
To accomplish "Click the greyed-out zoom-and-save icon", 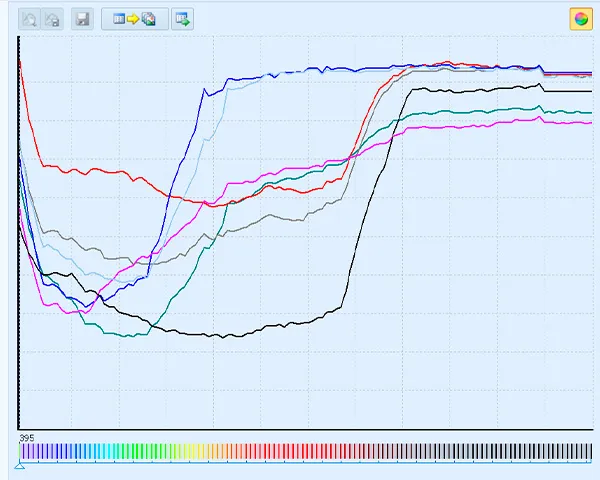I will (52, 19).
